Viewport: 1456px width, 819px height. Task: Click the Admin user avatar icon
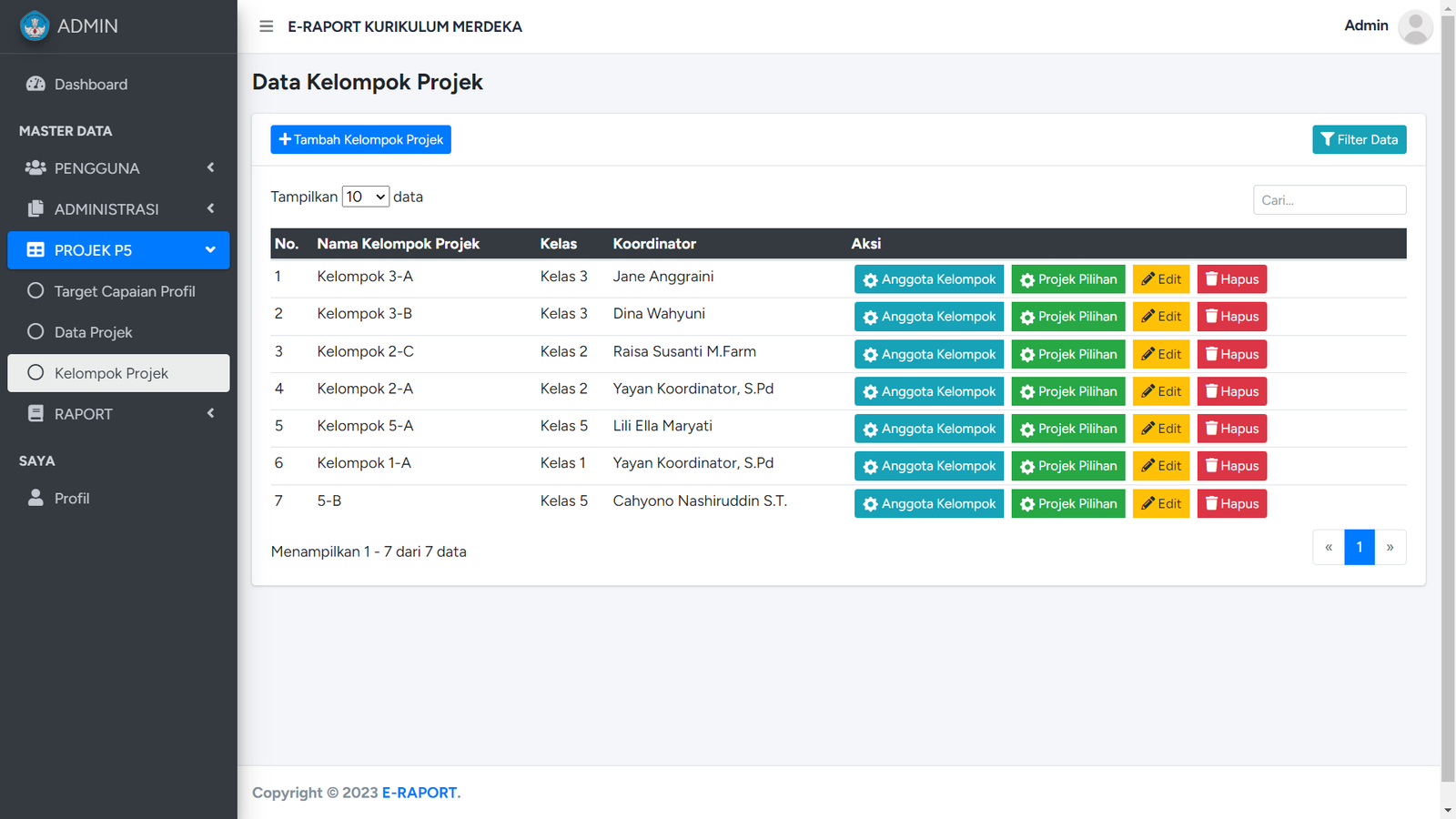click(x=1414, y=26)
